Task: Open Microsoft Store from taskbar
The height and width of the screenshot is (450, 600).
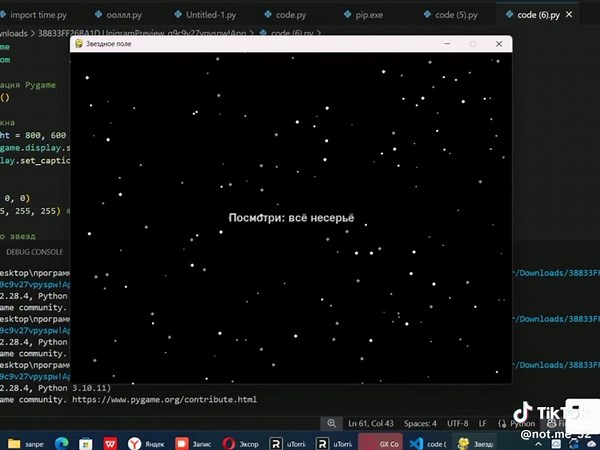Action: click(x=86, y=444)
